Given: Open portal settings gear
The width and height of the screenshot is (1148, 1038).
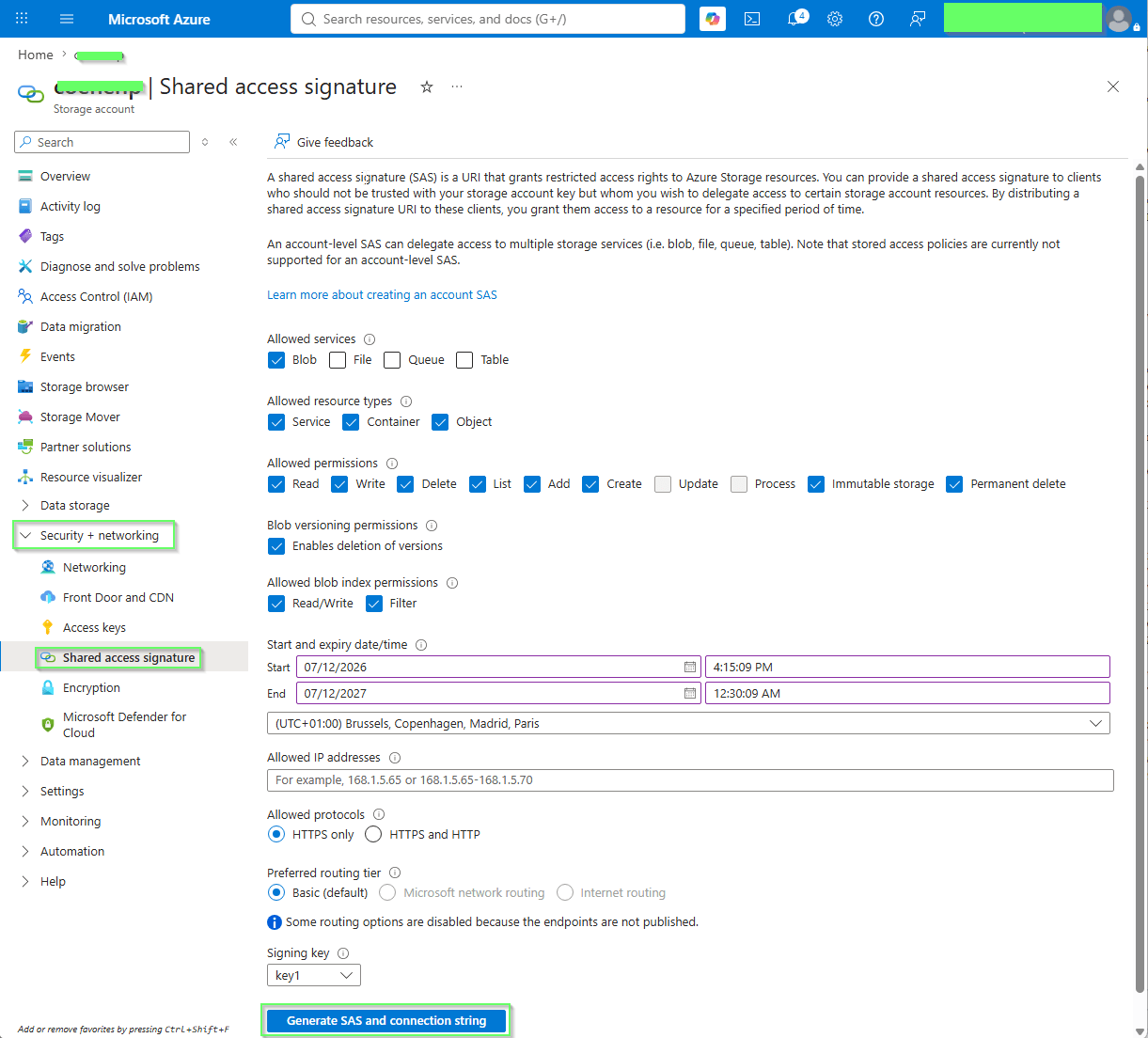Looking at the screenshot, I should coord(835,19).
